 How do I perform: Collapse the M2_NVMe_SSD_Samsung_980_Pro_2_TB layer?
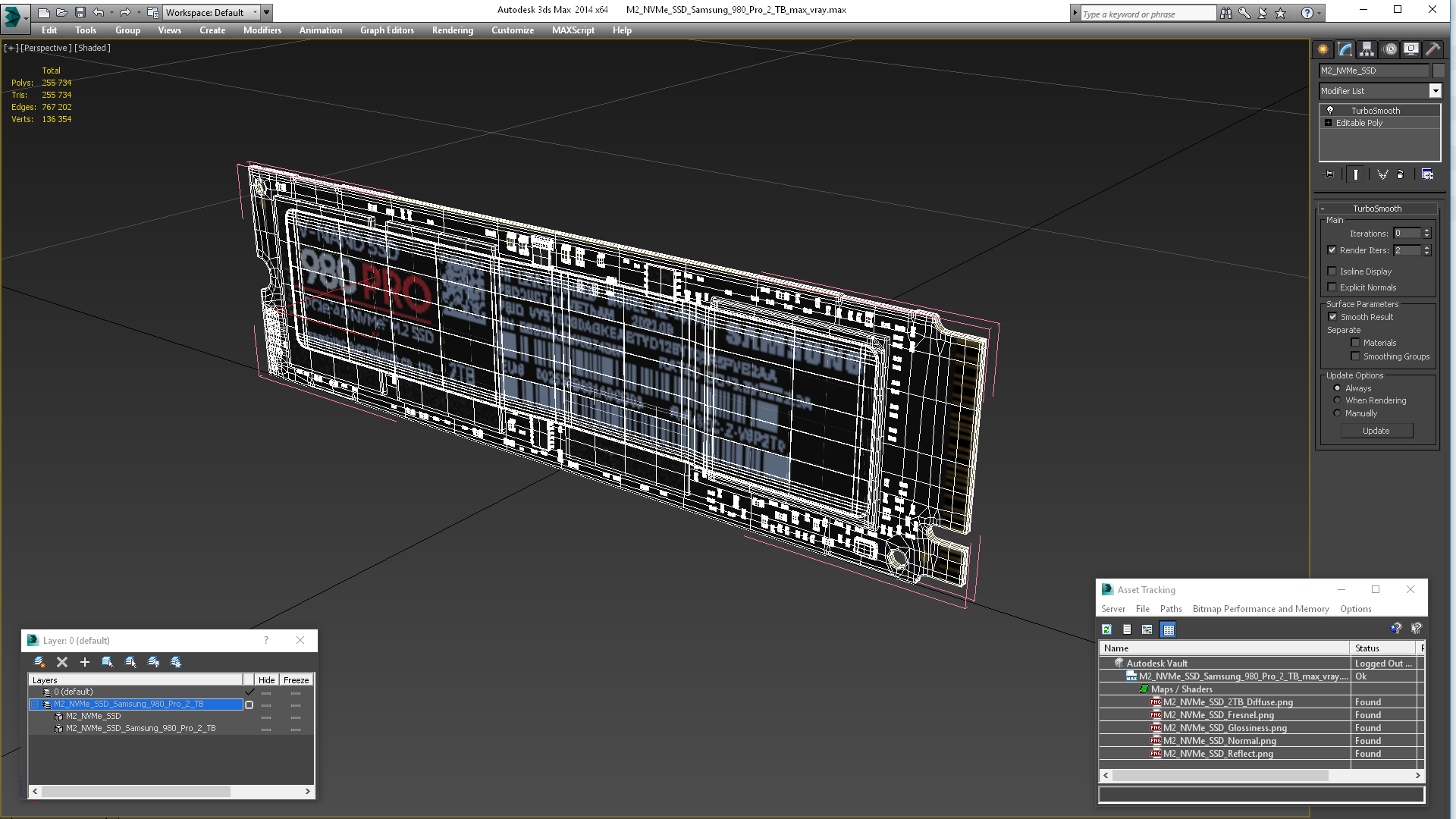(34, 704)
